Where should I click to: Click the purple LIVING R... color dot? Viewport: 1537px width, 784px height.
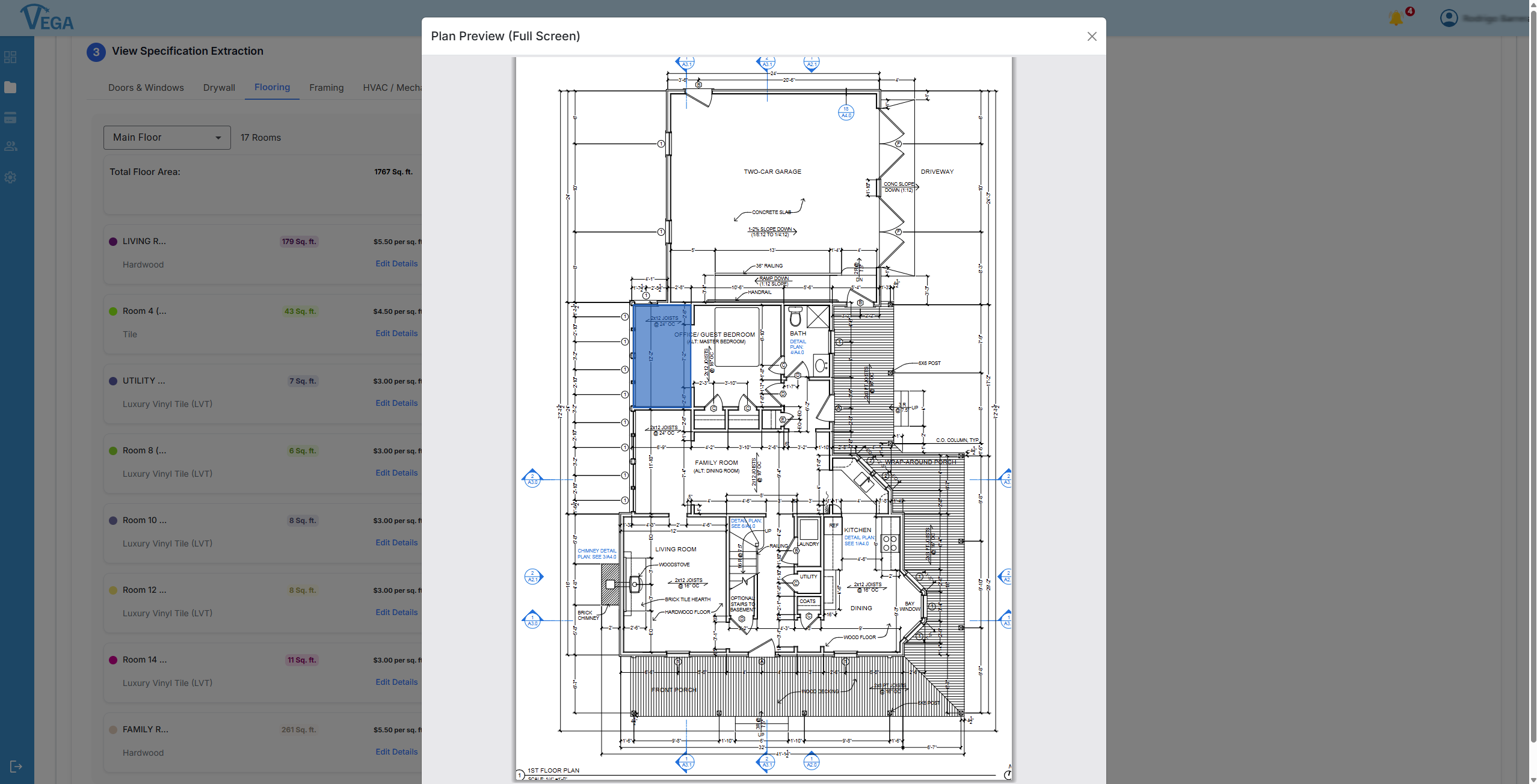pos(113,242)
